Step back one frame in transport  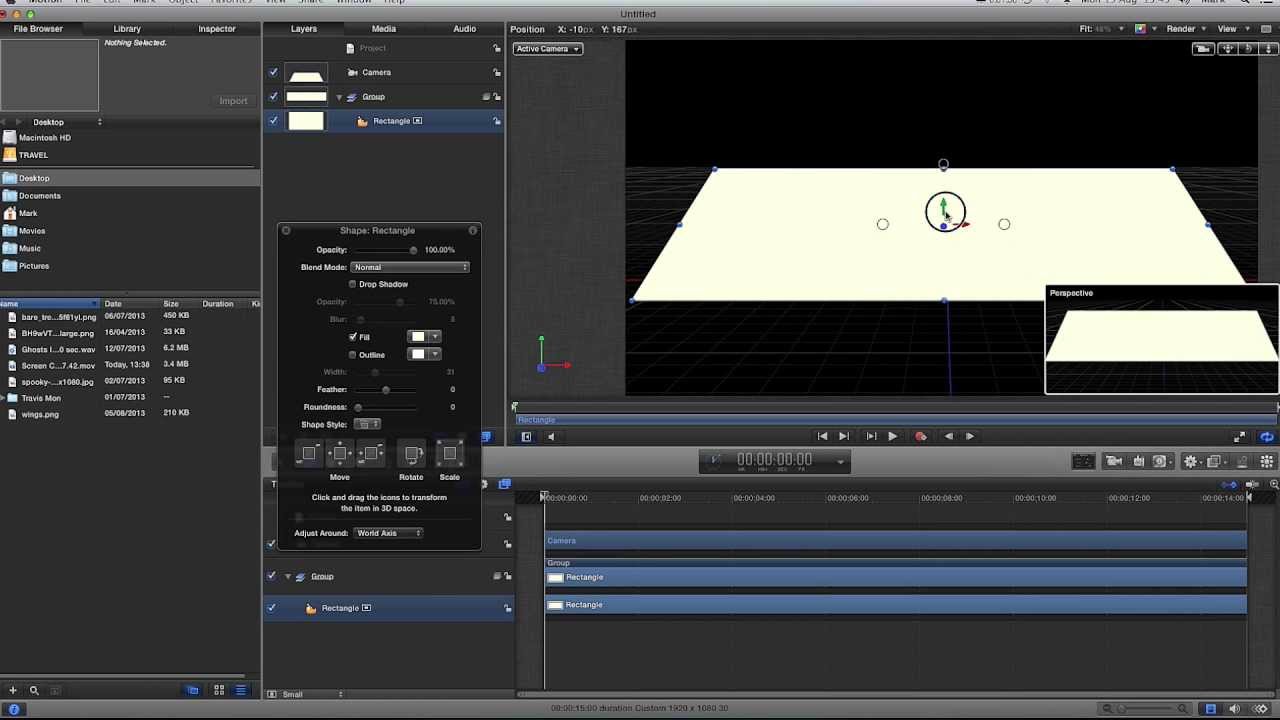(x=949, y=436)
